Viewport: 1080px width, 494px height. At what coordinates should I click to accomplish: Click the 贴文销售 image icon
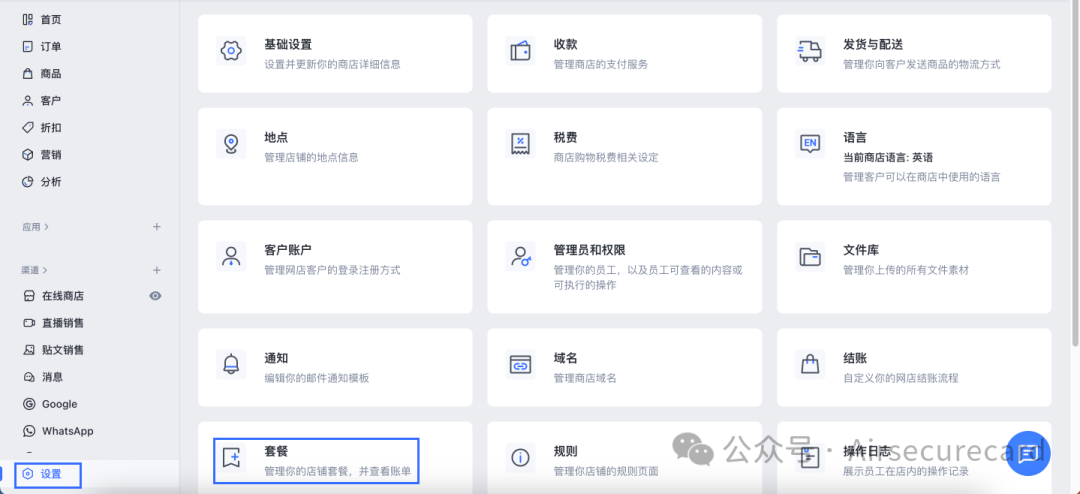click(x=29, y=350)
